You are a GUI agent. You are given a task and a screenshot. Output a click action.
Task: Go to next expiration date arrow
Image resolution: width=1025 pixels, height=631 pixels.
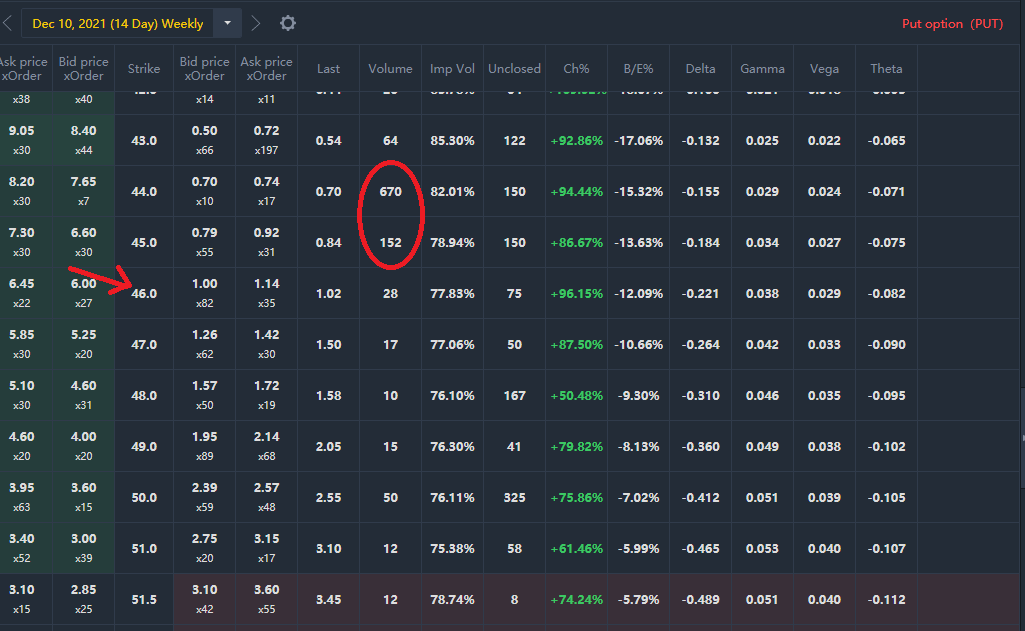[x=256, y=24]
